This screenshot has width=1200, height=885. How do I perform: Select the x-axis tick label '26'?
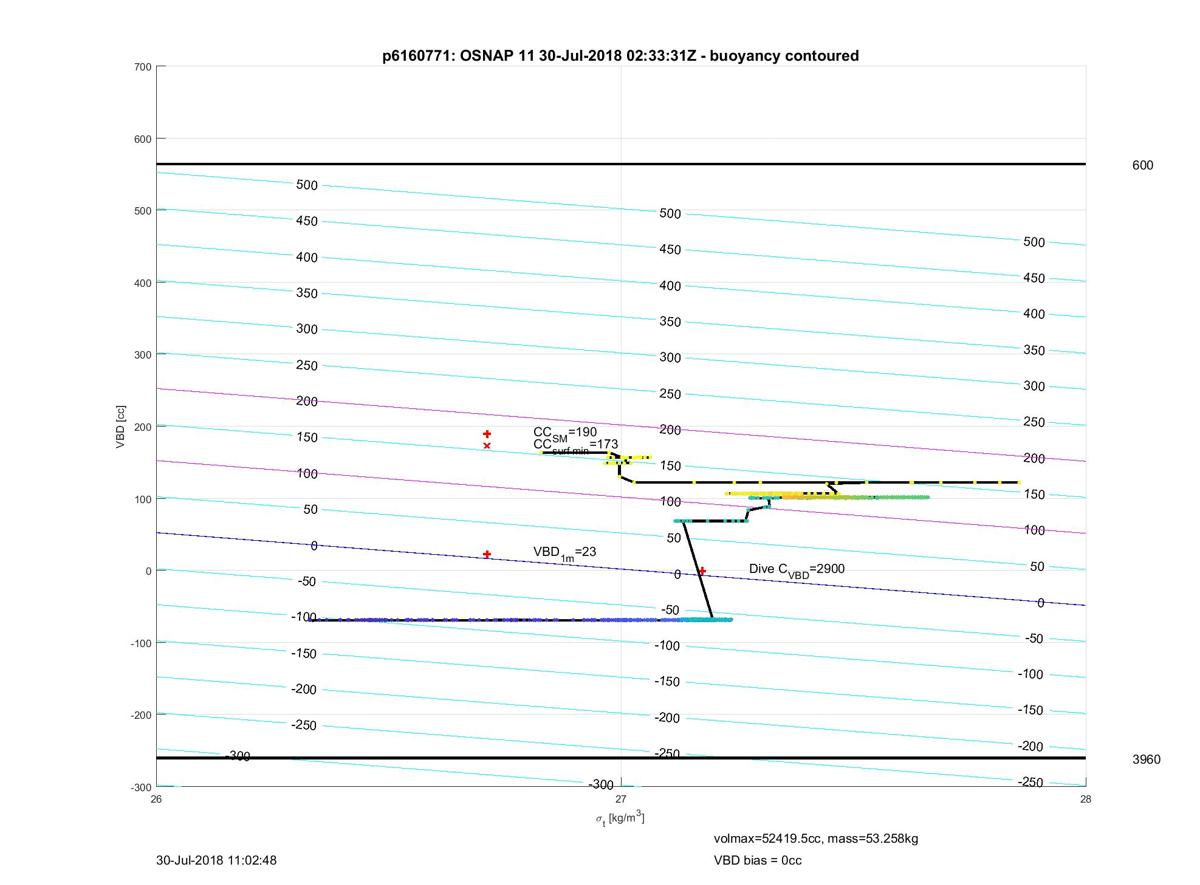pyautogui.click(x=156, y=799)
